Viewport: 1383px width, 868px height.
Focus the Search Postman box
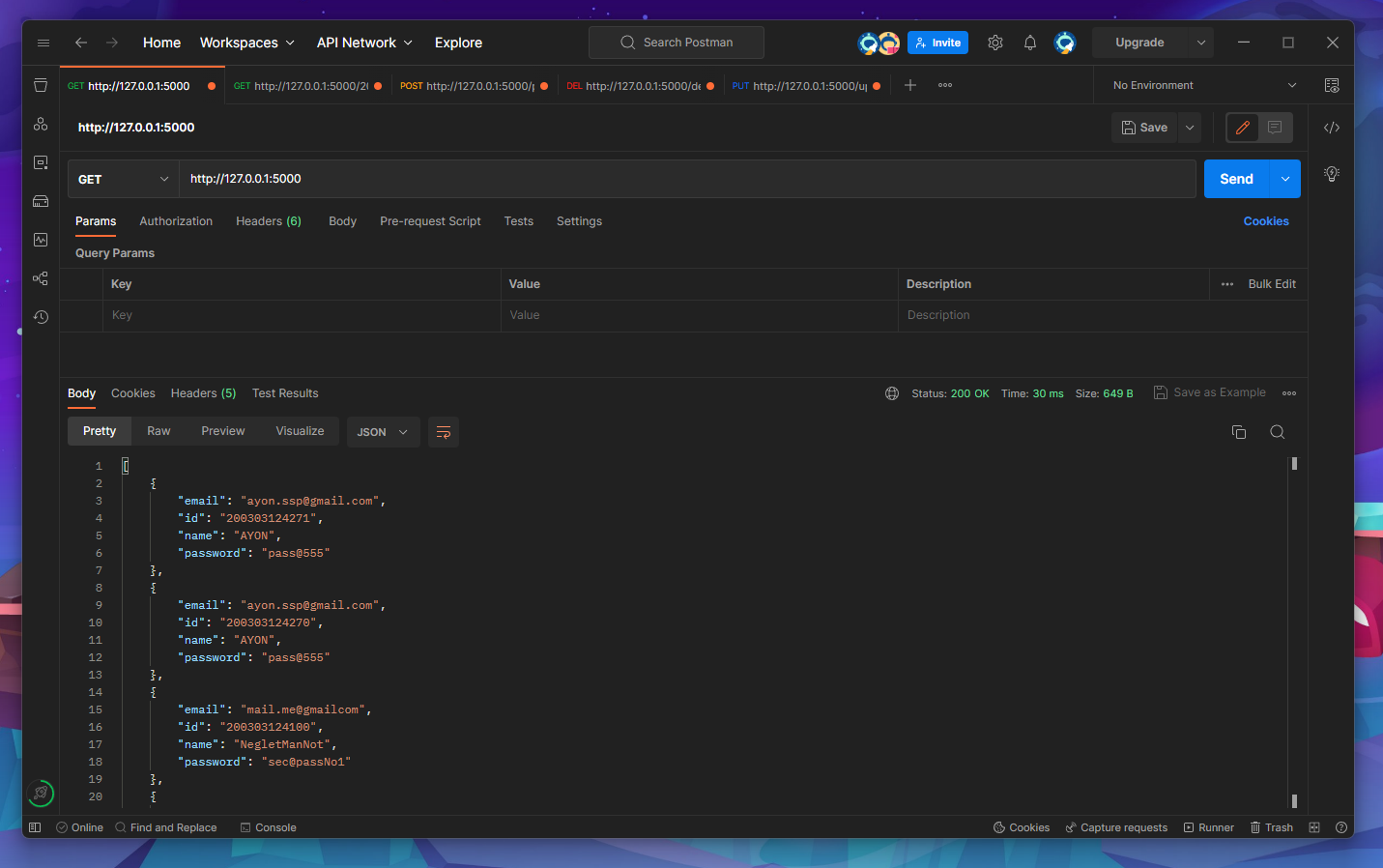point(677,43)
